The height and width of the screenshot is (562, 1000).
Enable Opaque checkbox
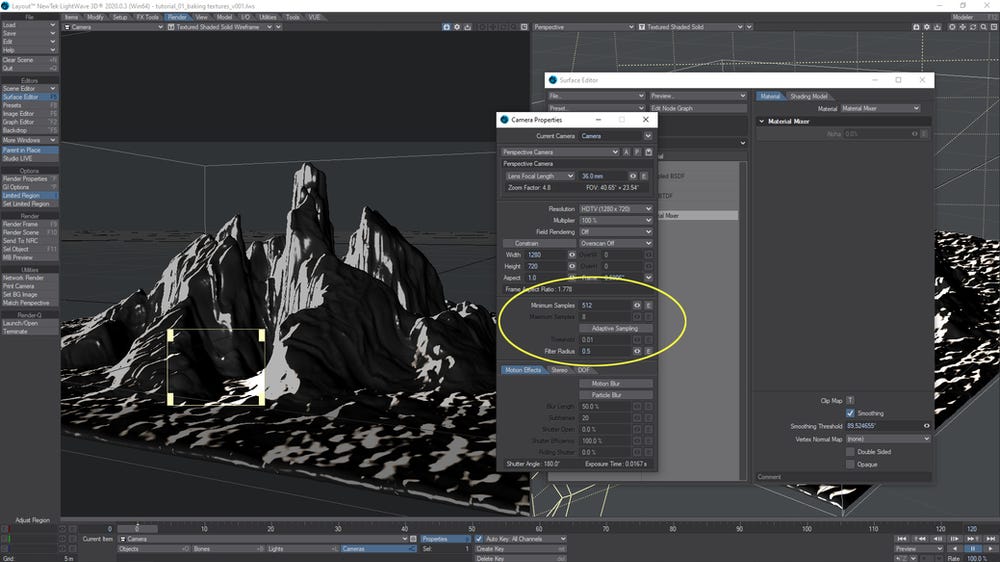point(850,464)
